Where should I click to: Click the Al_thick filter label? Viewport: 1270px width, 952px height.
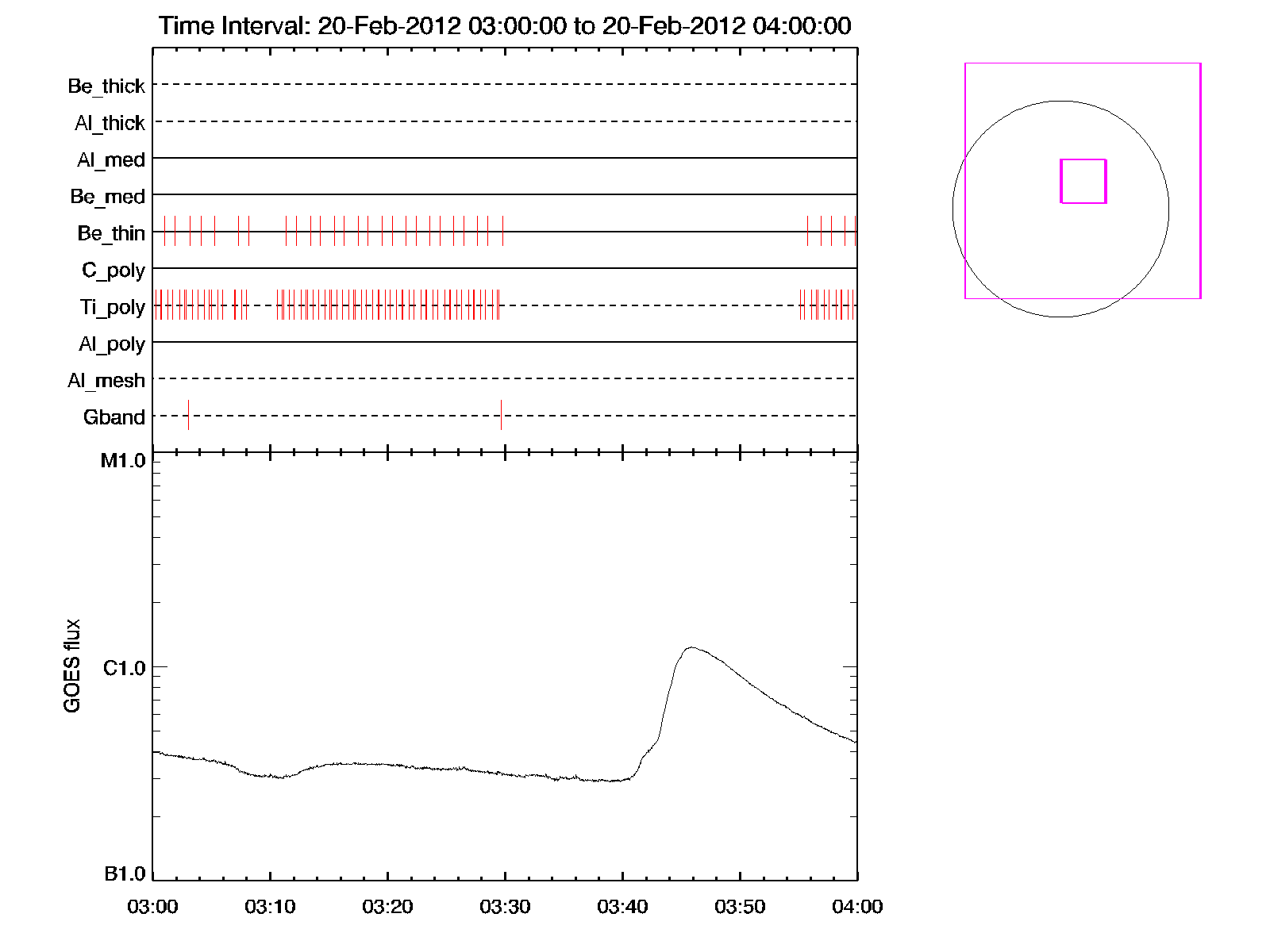click(110, 123)
